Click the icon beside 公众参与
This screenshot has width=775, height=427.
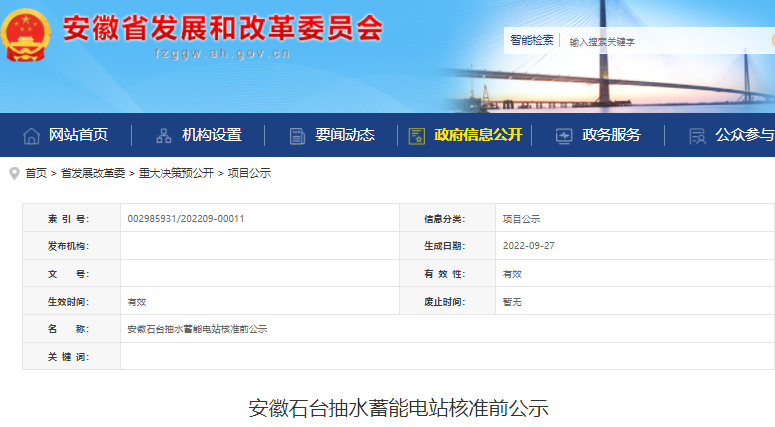[697, 136]
